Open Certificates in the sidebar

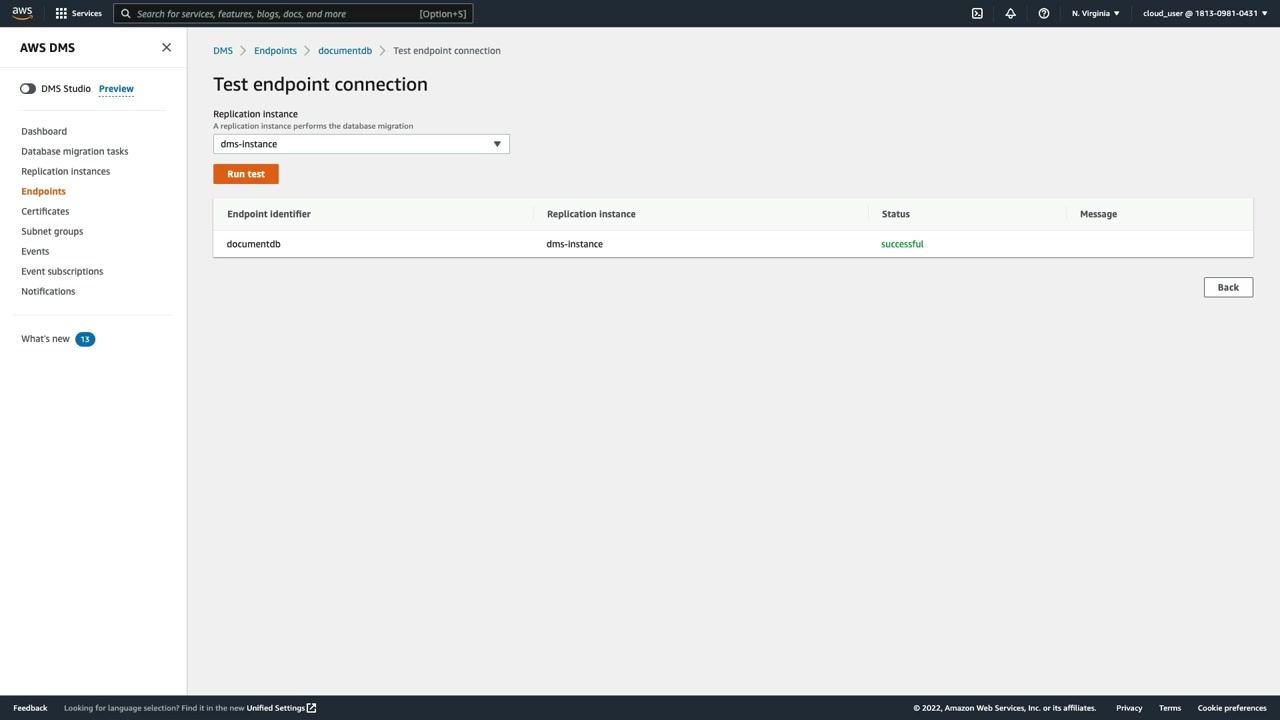[45, 211]
